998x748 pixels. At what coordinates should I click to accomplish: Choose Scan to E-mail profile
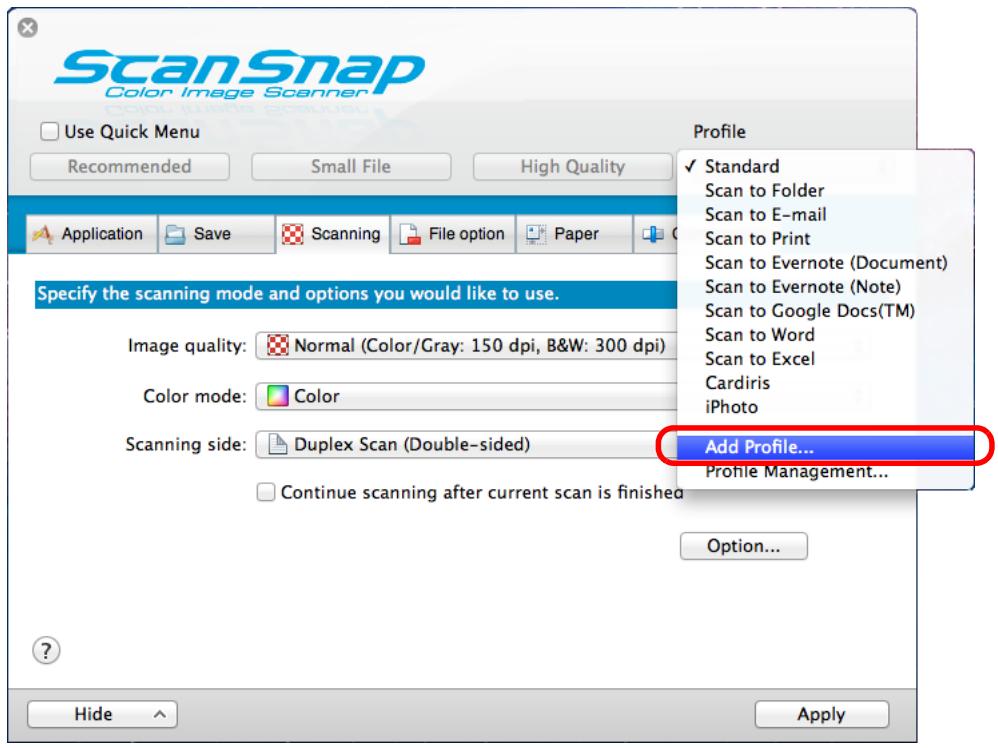(x=826, y=215)
